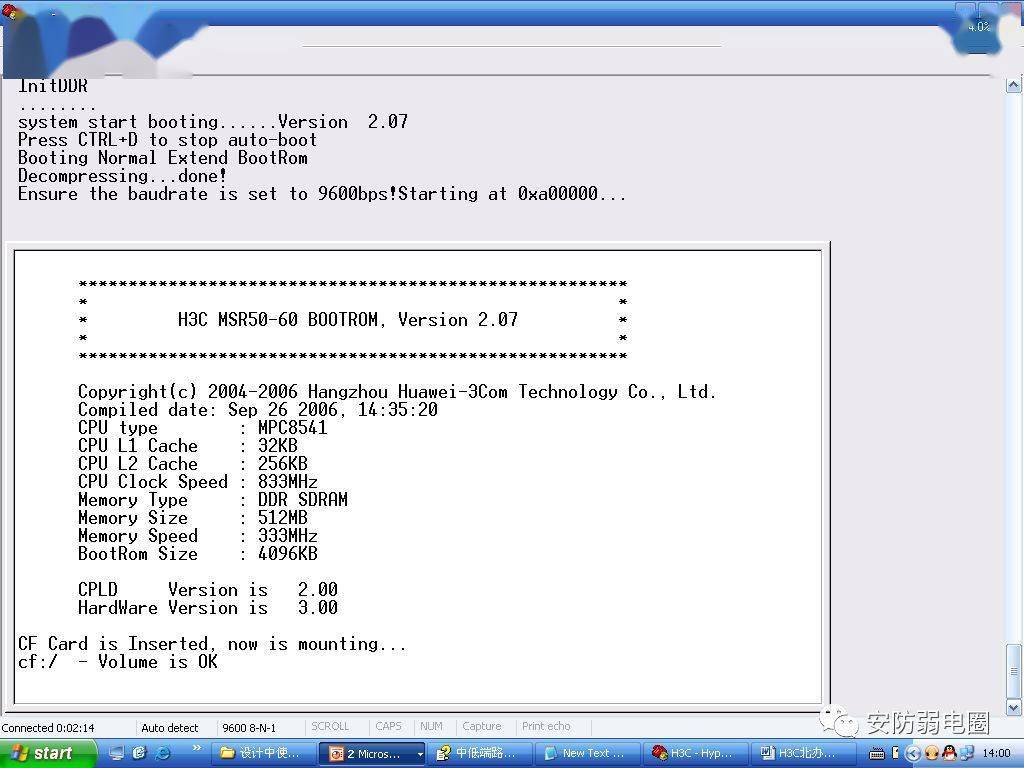1024x768 pixels.
Task: Click the H3C MSR50-60 BOOTROM banner line
Action: pos(347,320)
